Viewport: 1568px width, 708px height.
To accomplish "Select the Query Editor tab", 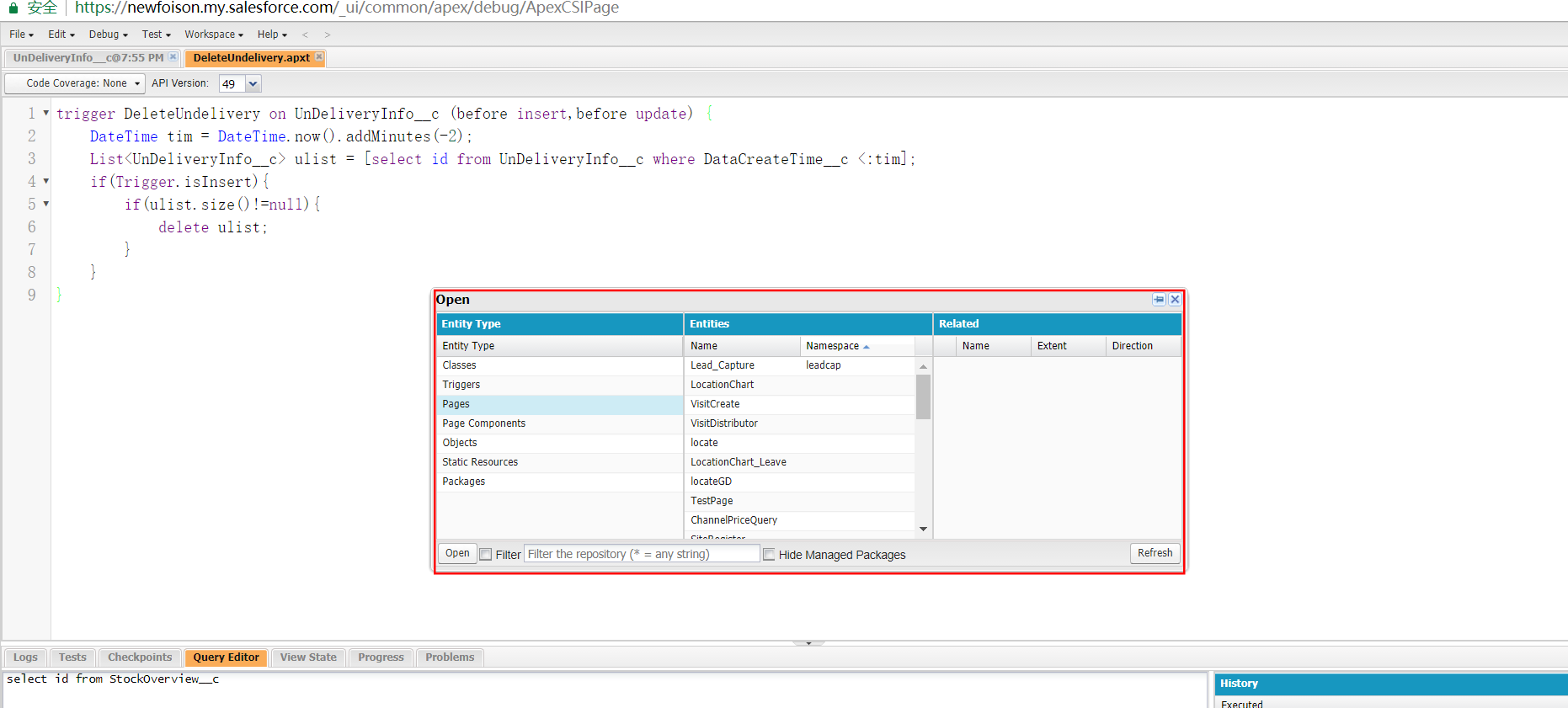I will tap(226, 657).
